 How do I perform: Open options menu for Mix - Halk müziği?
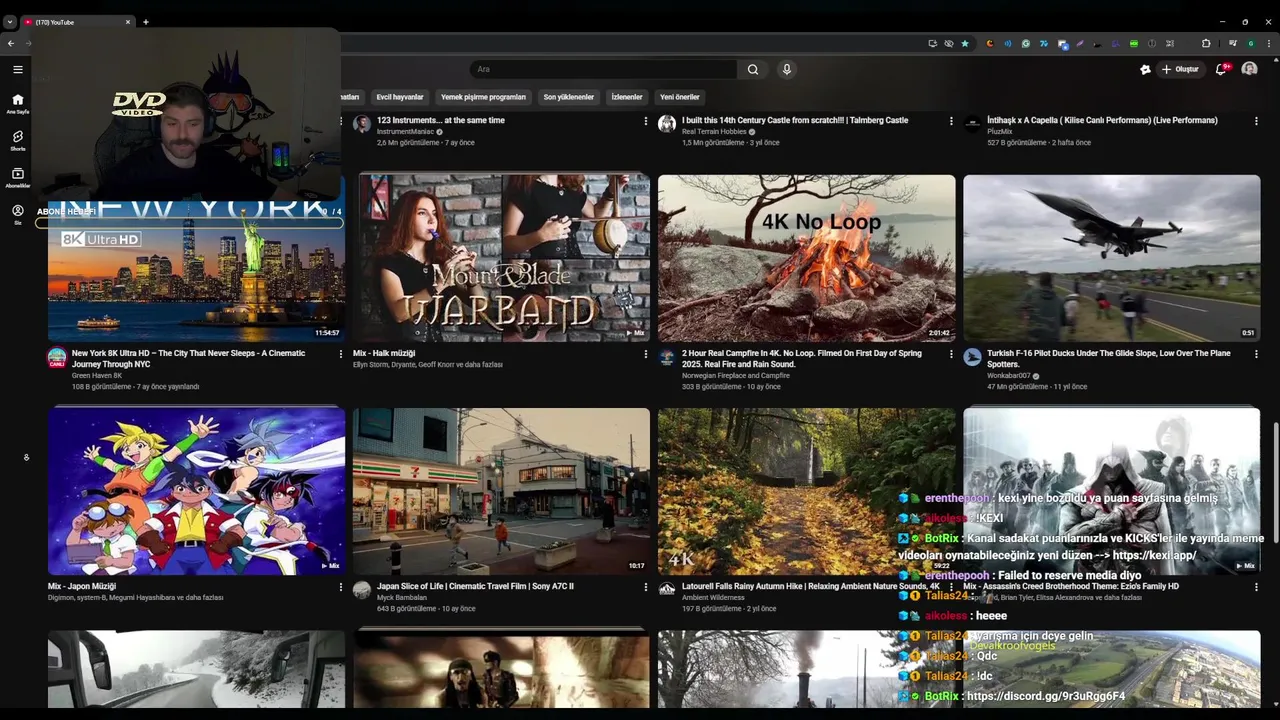click(x=646, y=354)
